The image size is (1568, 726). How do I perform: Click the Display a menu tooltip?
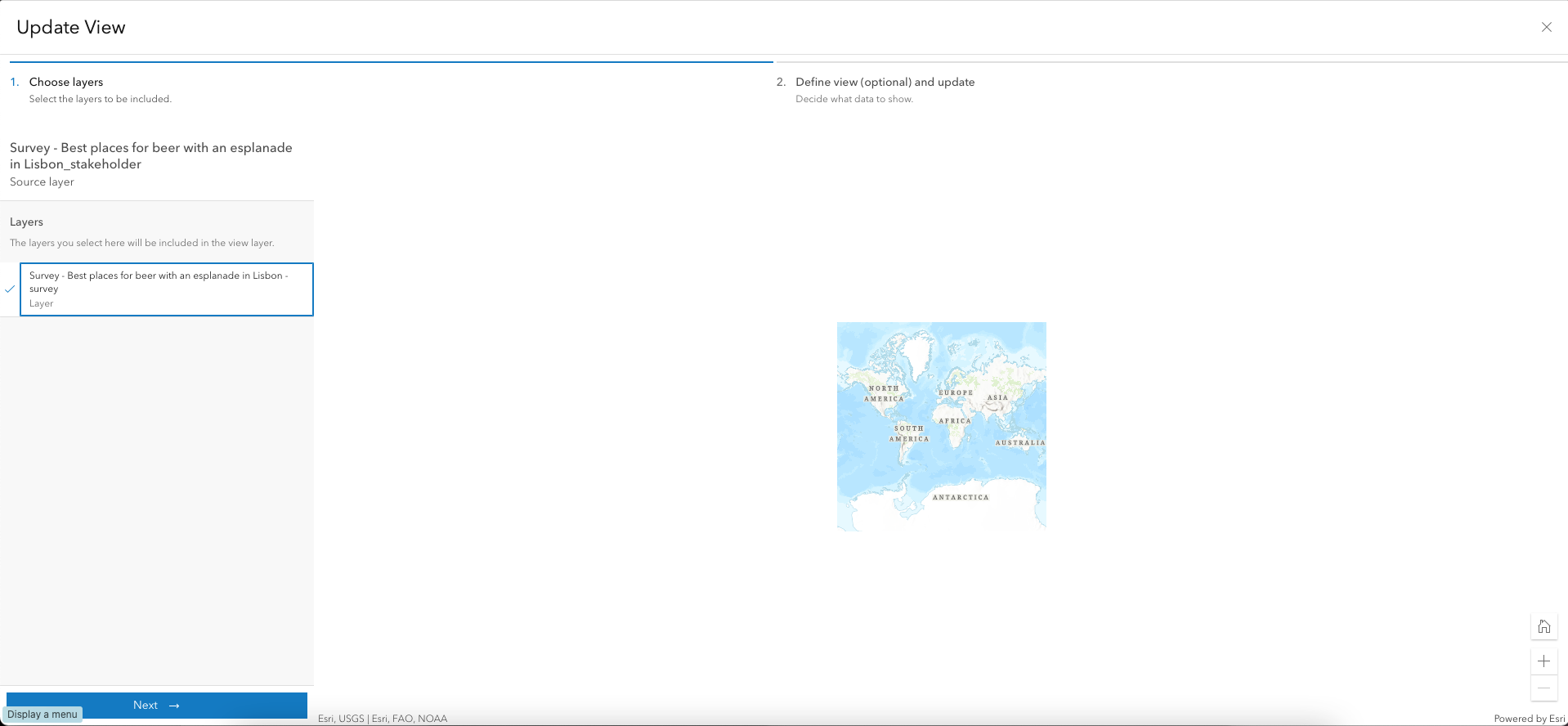(43, 715)
